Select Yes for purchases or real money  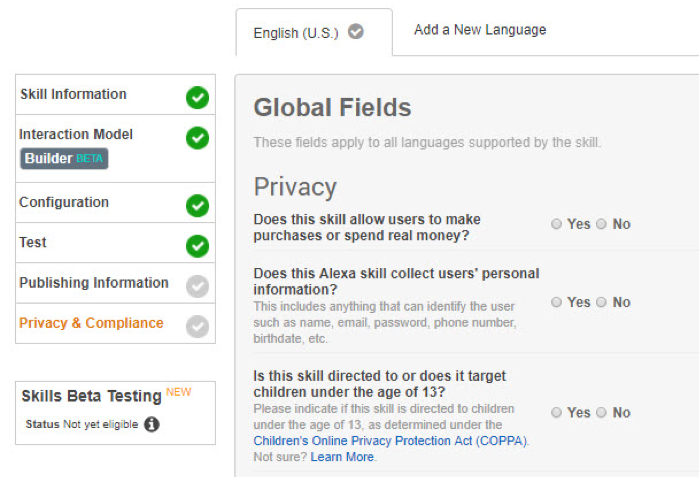(x=556, y=224)
